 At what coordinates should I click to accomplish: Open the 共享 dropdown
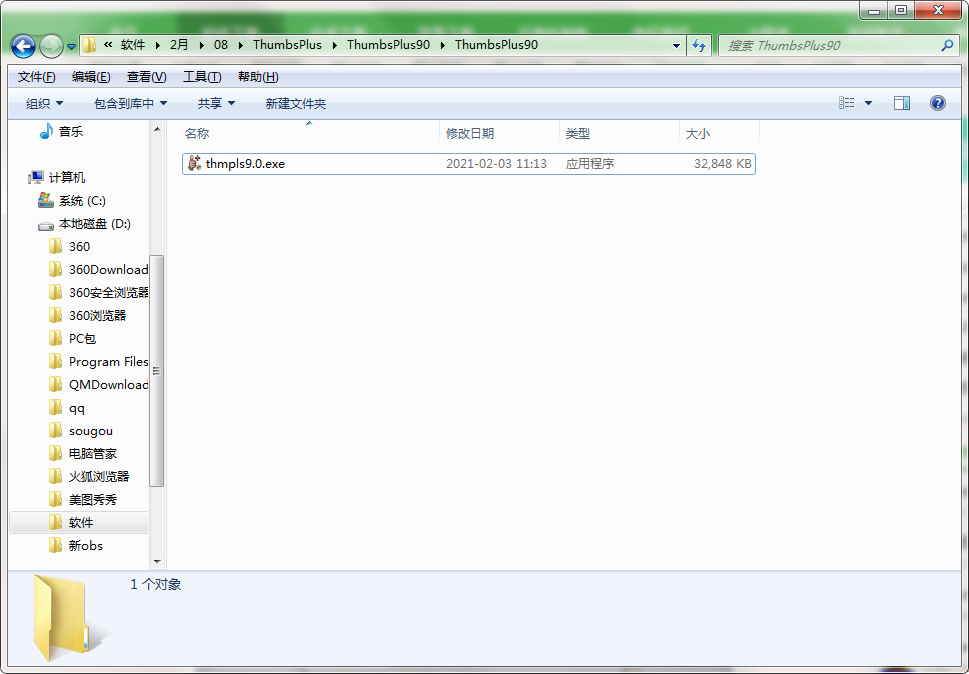pyautogui.click(x=216, y=103)
